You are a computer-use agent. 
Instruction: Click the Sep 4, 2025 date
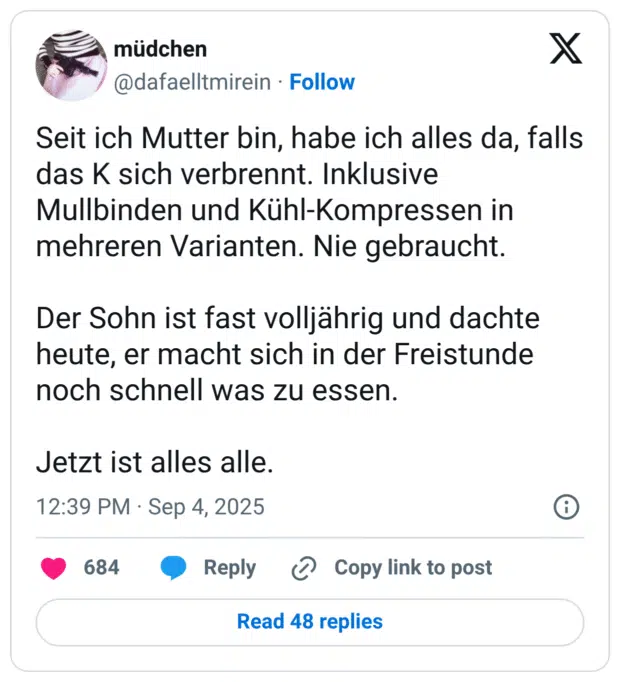click(x=206, y=507)
